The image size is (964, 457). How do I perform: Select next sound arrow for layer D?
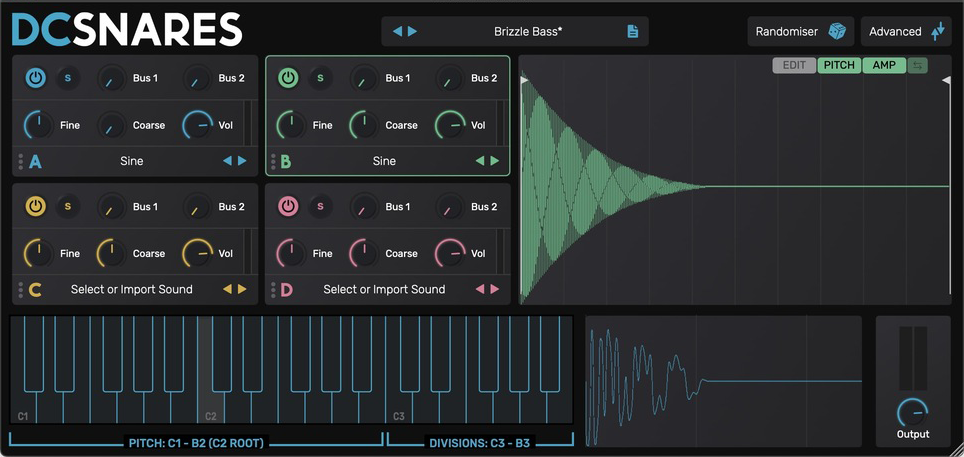click(x=494, y=289)
